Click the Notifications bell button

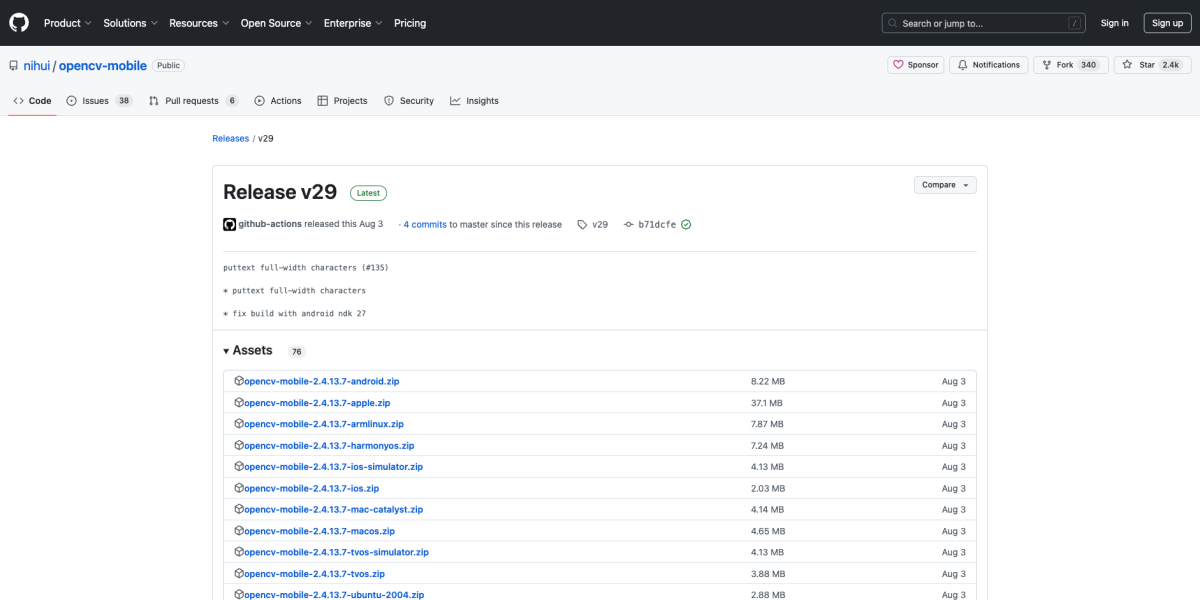(988, 65)
